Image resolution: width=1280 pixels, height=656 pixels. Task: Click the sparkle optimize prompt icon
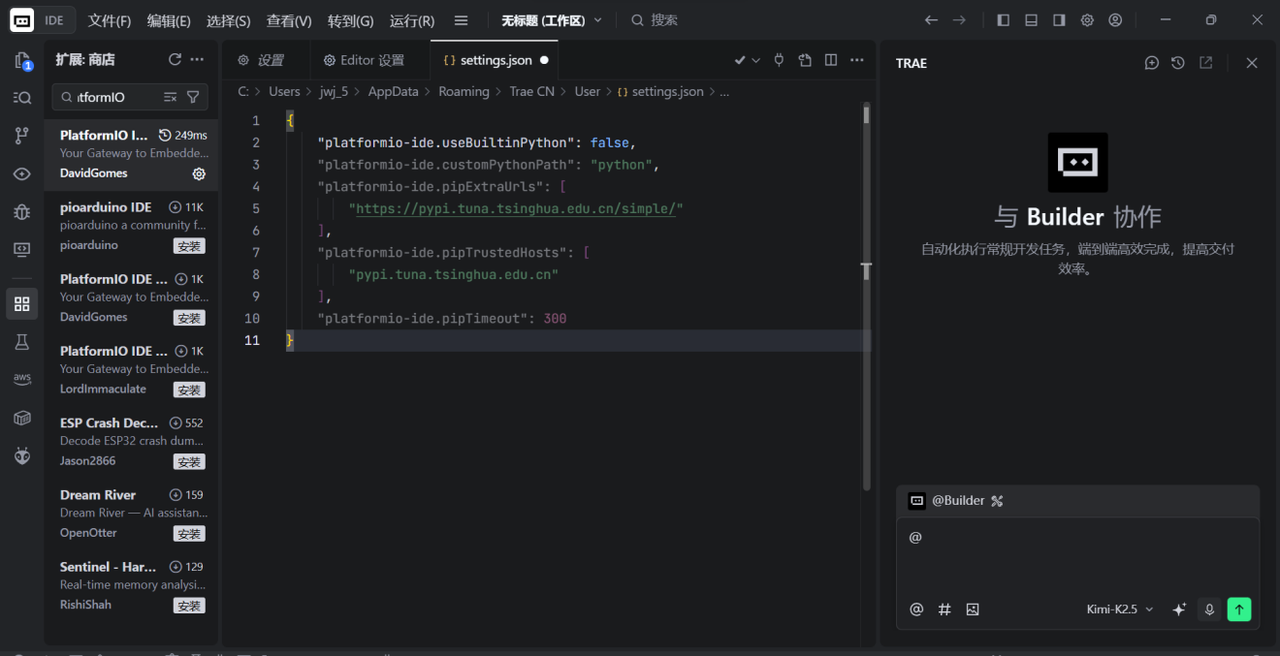(x=1179, y=609)
